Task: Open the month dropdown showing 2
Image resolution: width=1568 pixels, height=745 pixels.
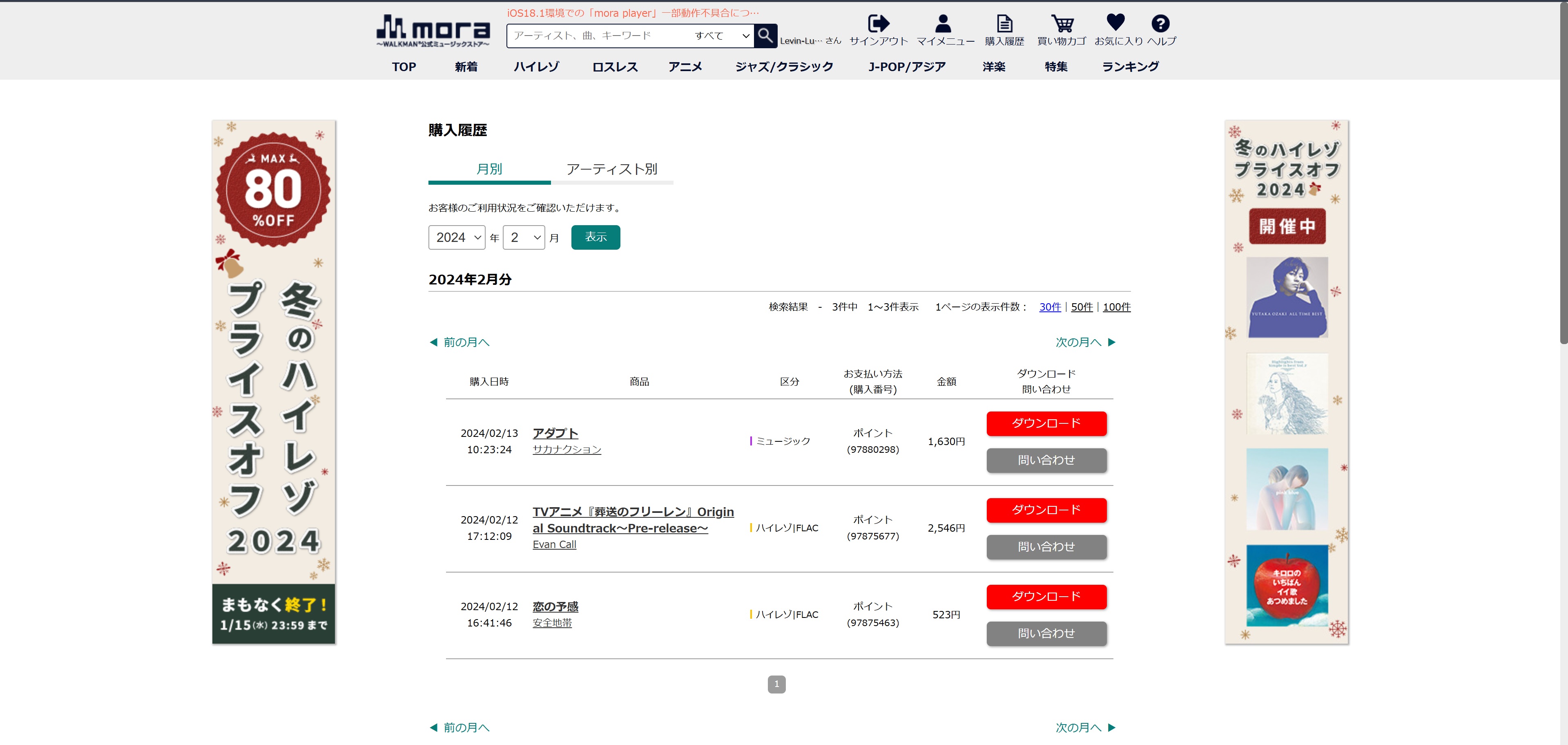Action: tap(524, 237)
